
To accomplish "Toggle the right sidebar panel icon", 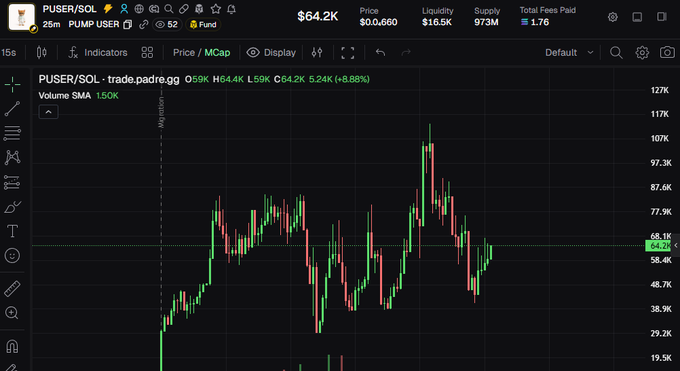I will pyautogui.click(x=662, y=17).
